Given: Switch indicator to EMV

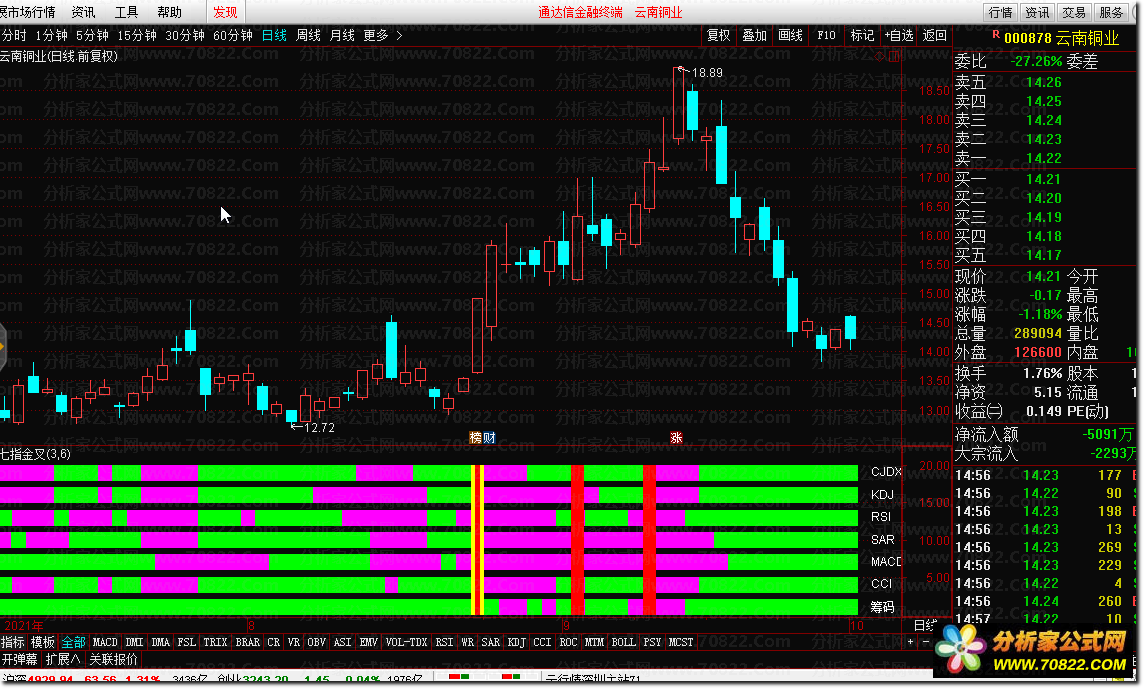Looking at the screenshot, I should pyautogui.click(x=369, y=642).
